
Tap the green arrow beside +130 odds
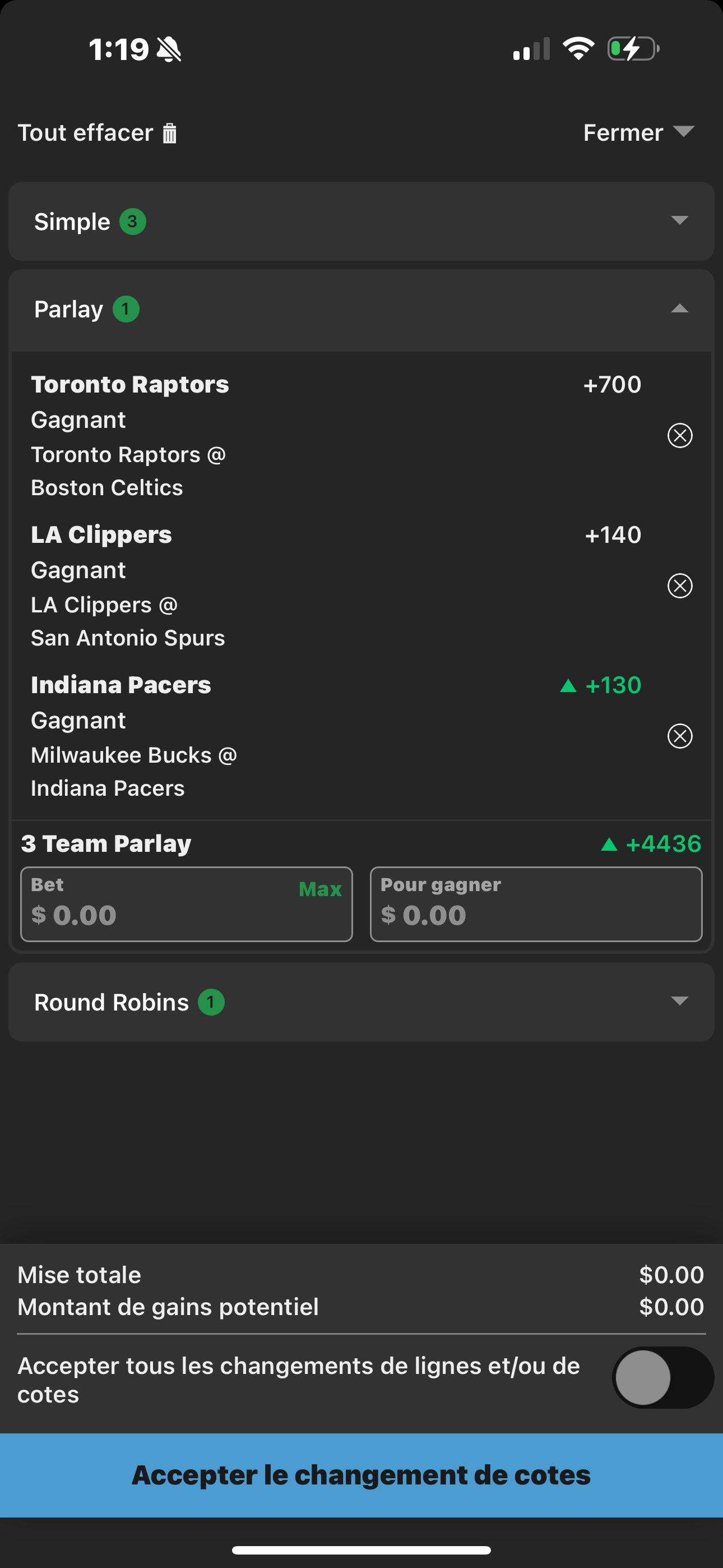[568, 686]
